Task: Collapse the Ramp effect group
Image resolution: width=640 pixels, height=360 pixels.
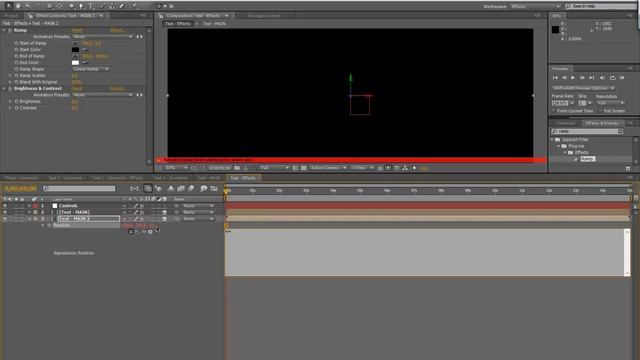Action: click(x=4, y=30)
